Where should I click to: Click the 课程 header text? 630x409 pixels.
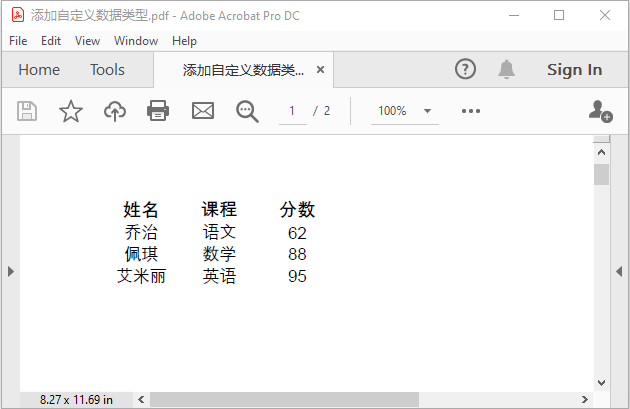click(219, 209)
